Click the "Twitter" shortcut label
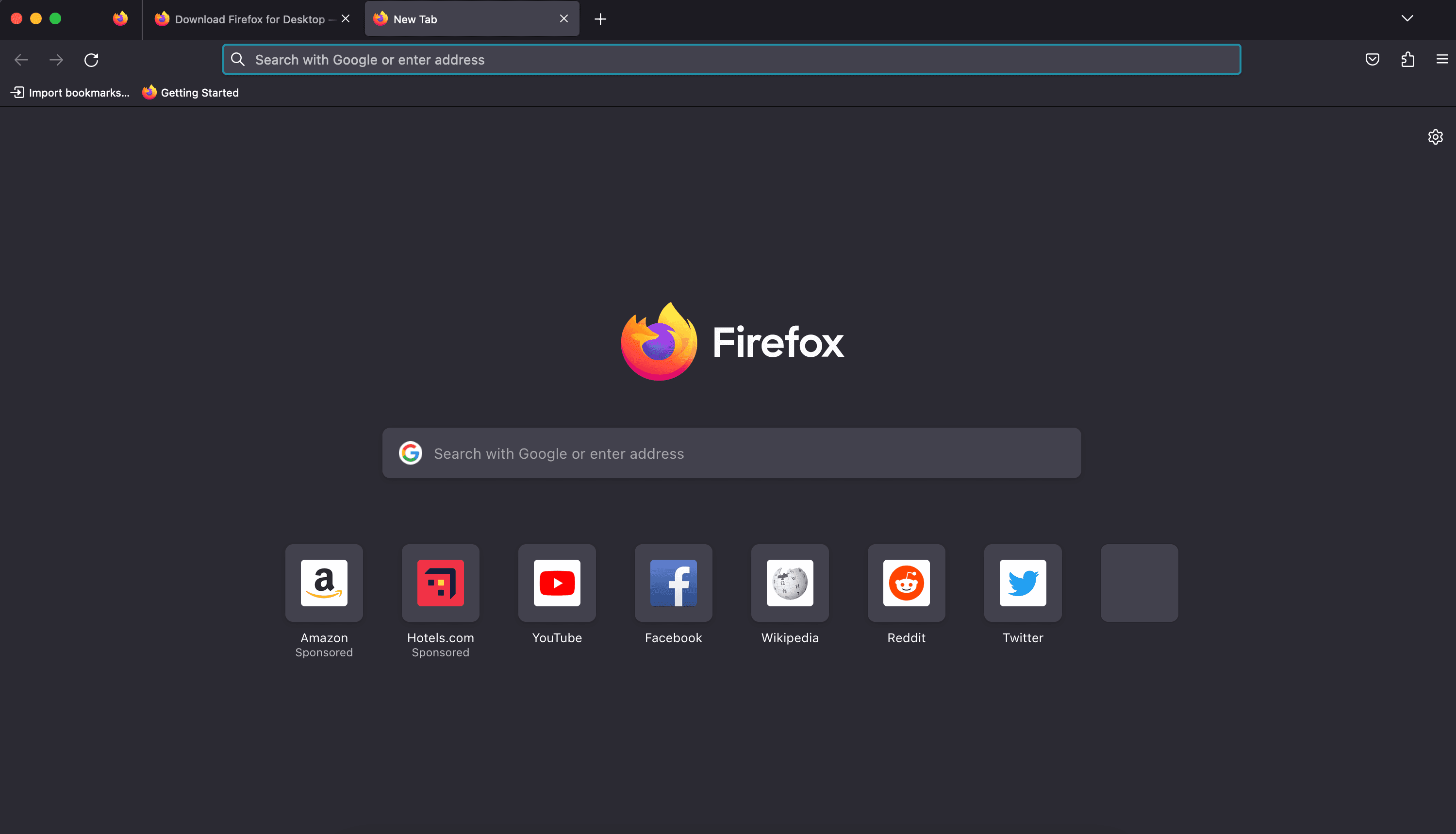This screenshot has height=834, width=1456. pyautogui.click(x=1023, y=638)
